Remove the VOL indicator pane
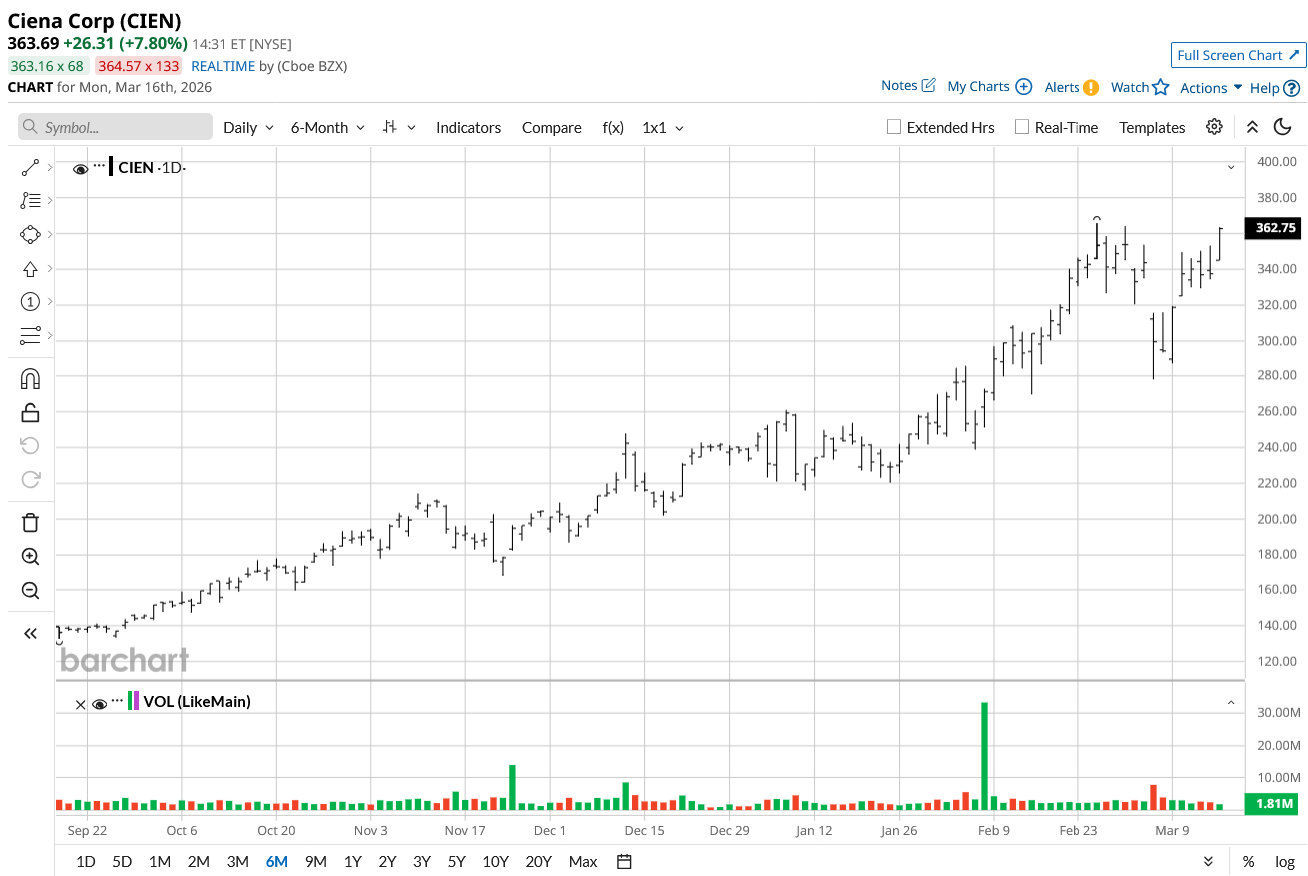 click(x=80, y=704)
